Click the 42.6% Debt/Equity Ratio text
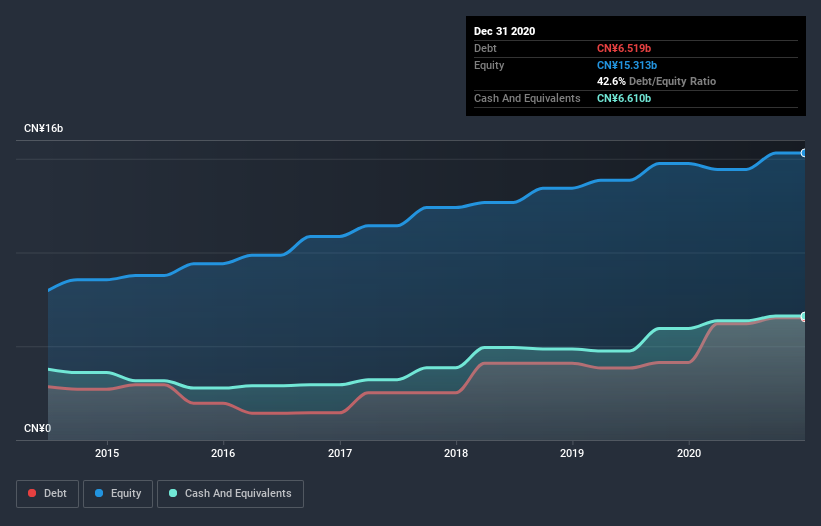 (656, 81)
